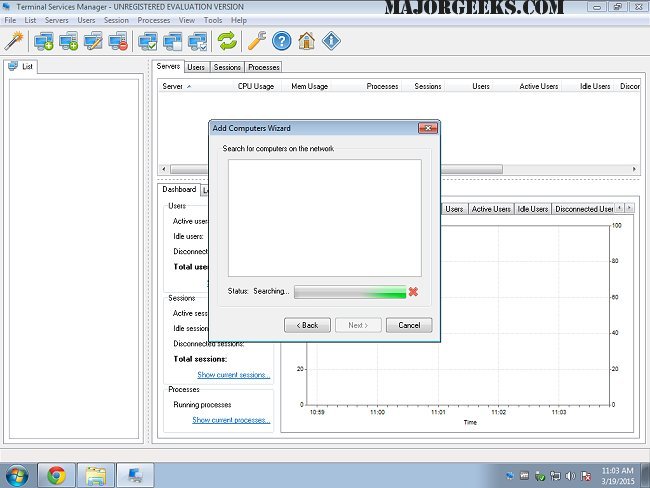Select the Dashboard tab
Image resolution: width=650 pixels, height=488 pixels.
click(179, 189)
